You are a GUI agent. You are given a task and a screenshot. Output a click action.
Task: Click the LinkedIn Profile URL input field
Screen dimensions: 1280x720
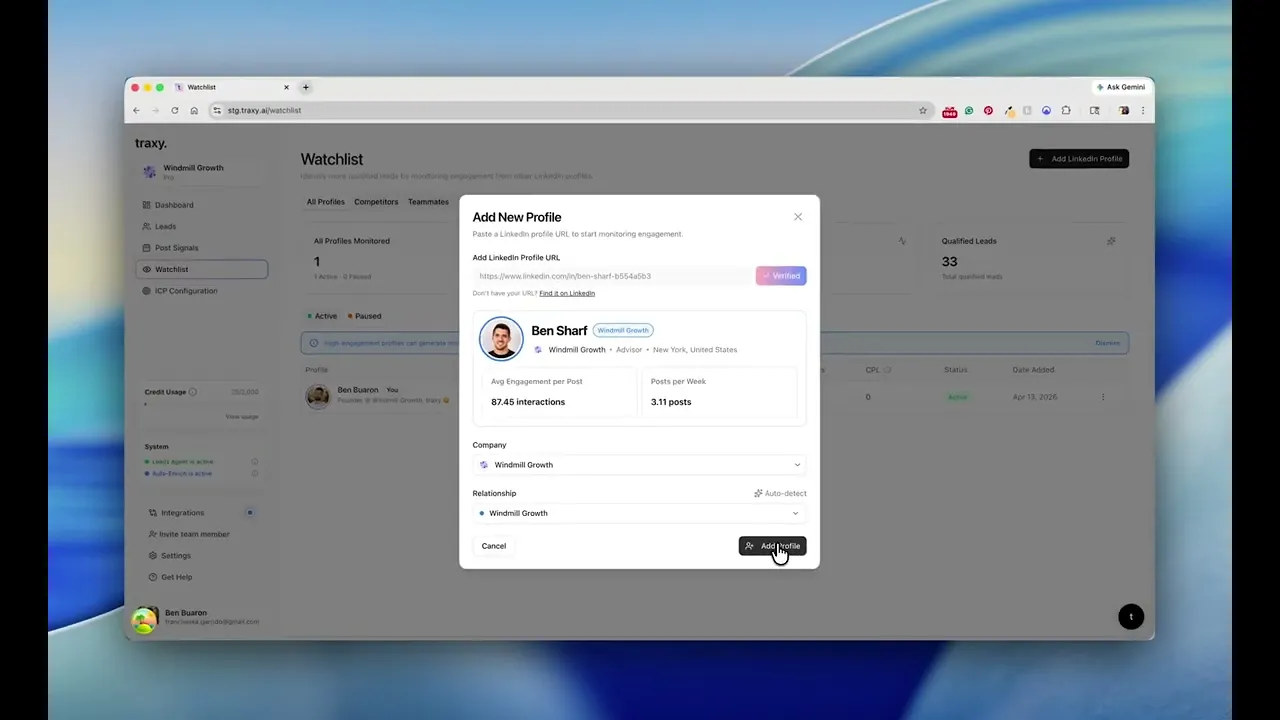point(612,276)
